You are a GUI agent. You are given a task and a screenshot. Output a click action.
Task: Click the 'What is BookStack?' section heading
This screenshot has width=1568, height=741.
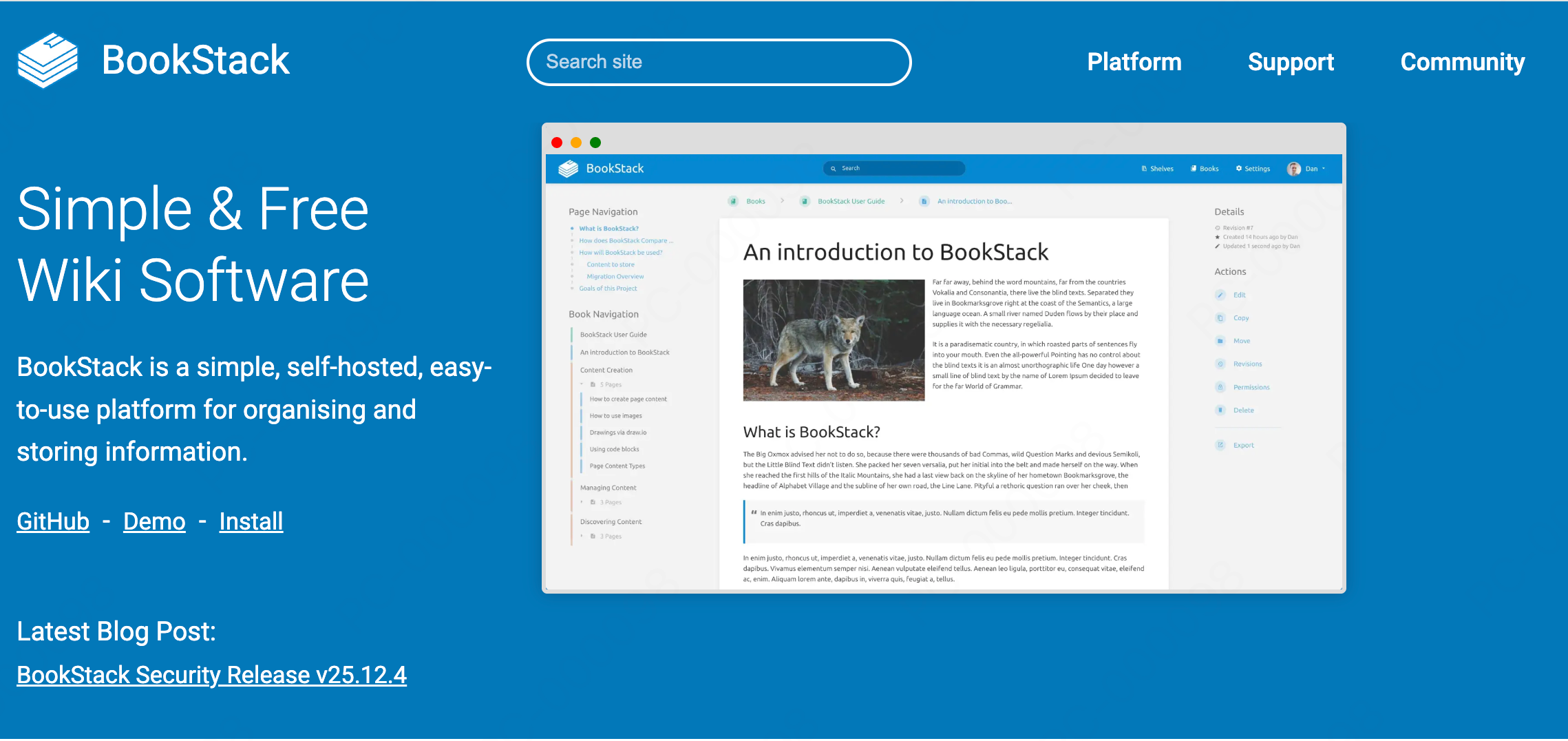pos(812,432)
